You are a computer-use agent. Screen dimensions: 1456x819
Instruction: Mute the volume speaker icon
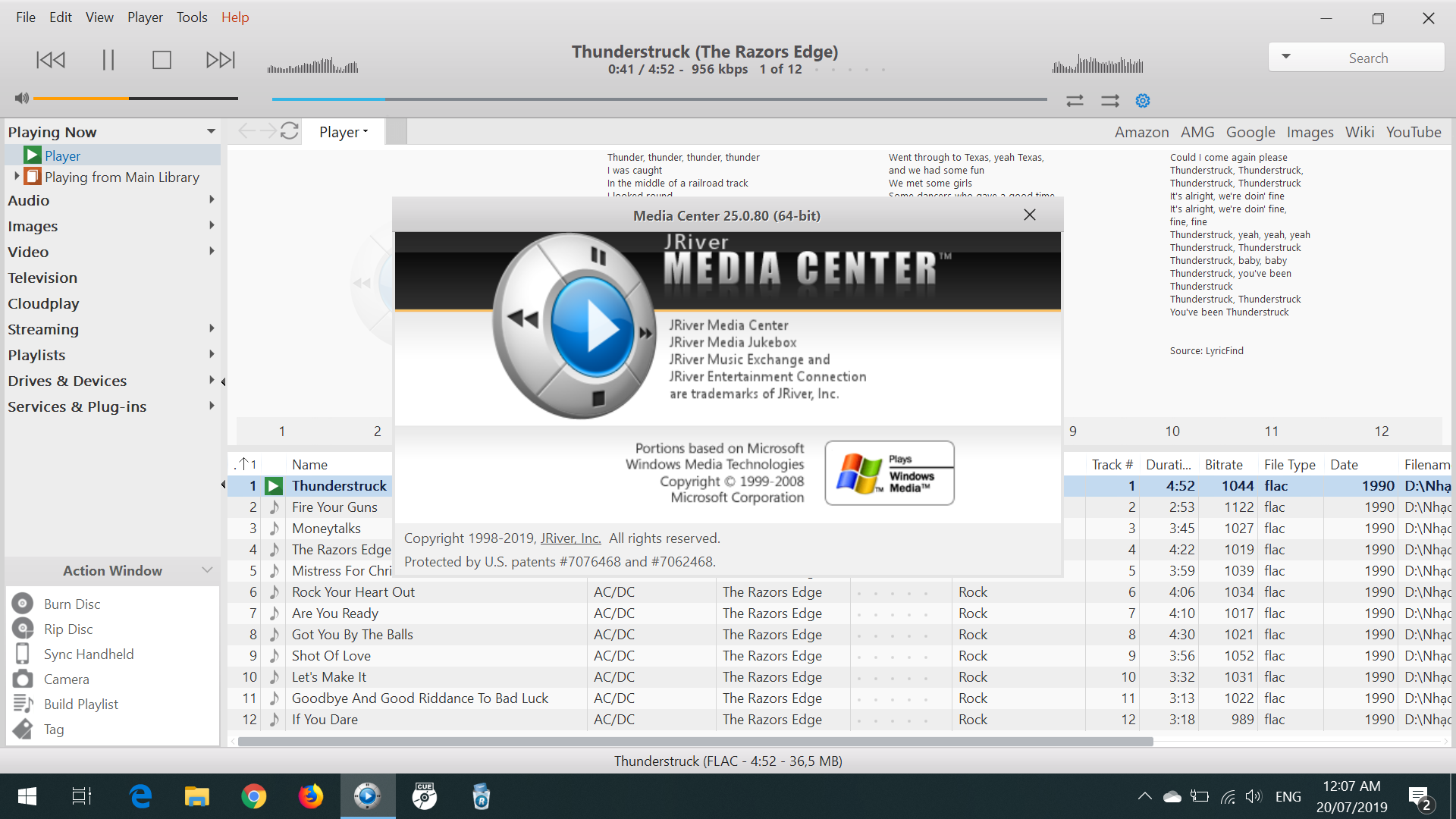point(21,98)
